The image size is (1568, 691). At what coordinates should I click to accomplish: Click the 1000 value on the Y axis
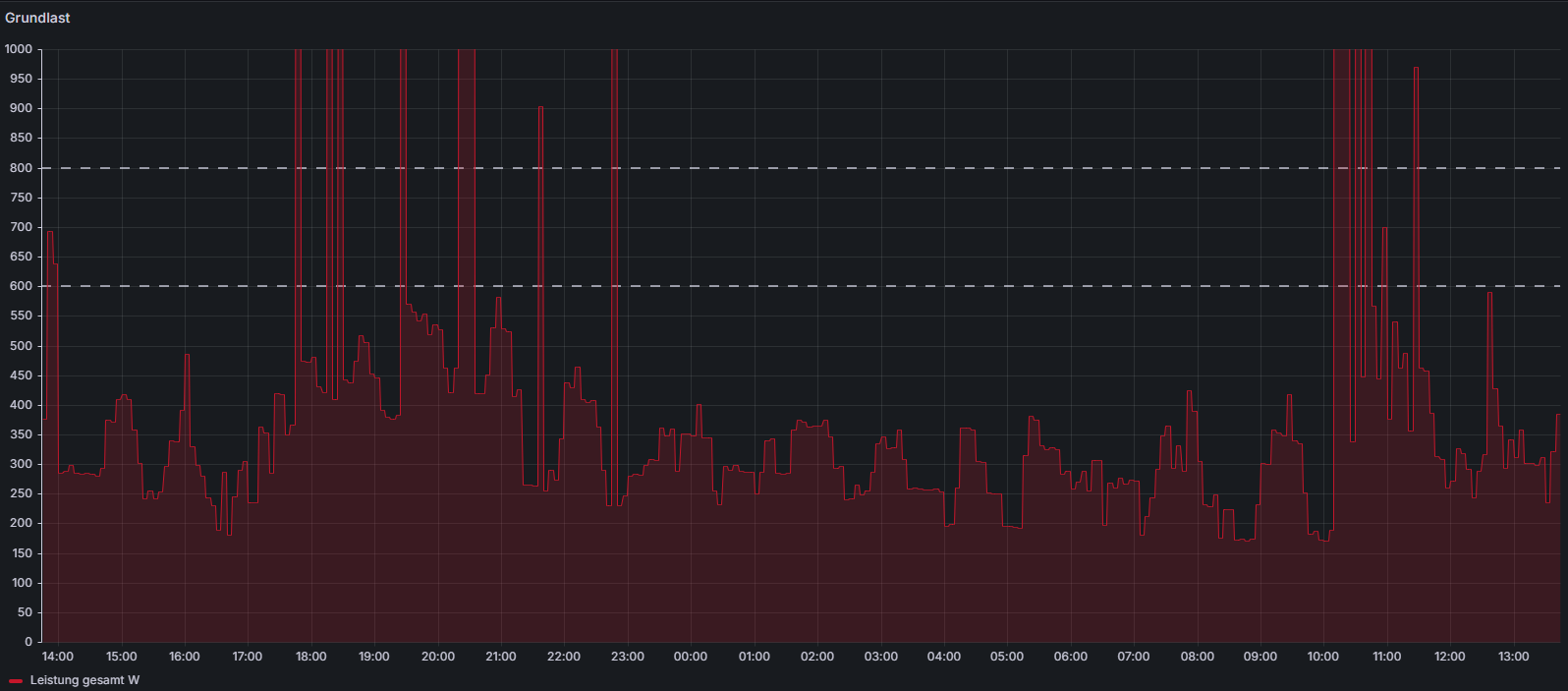[x=19, y=49]
